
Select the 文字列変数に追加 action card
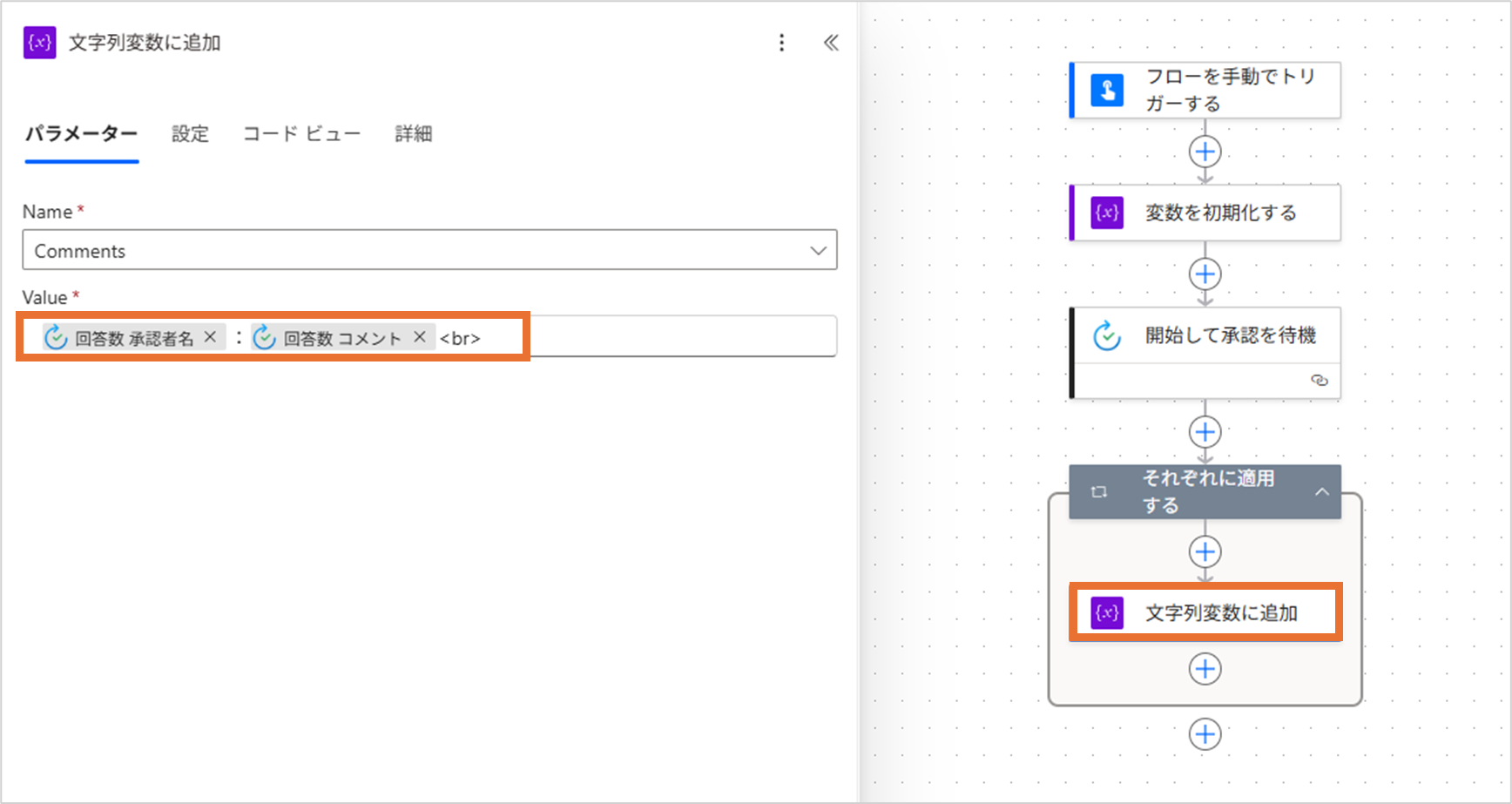tap(1219, 613)
